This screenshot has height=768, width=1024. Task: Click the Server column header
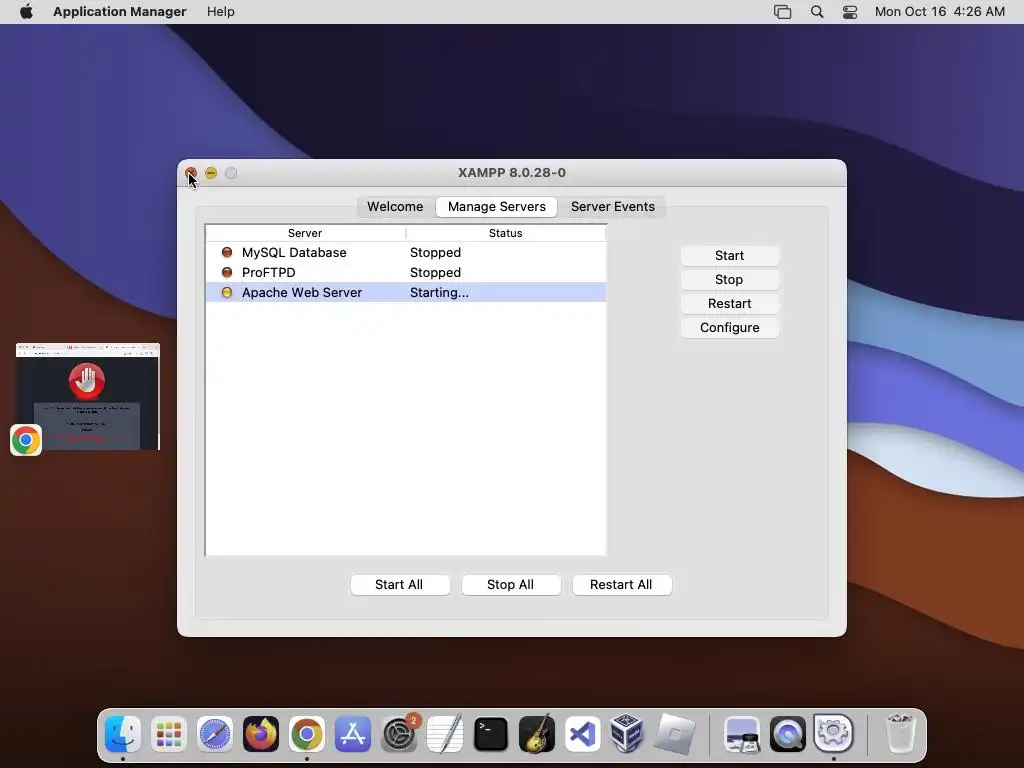coord(305,233)
